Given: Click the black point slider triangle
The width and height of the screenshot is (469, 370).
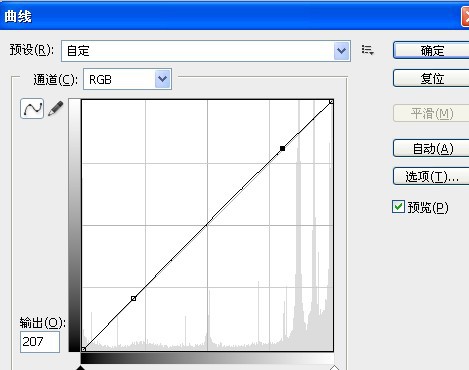Looking at the screenshot, I should (x=81, y=367).
